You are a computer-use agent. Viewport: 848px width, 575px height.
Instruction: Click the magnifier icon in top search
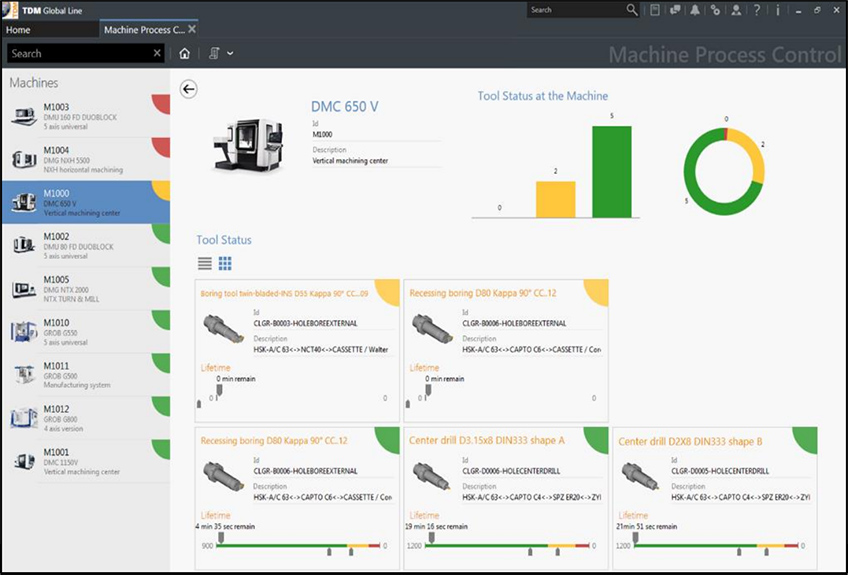(x=632, y=10)
